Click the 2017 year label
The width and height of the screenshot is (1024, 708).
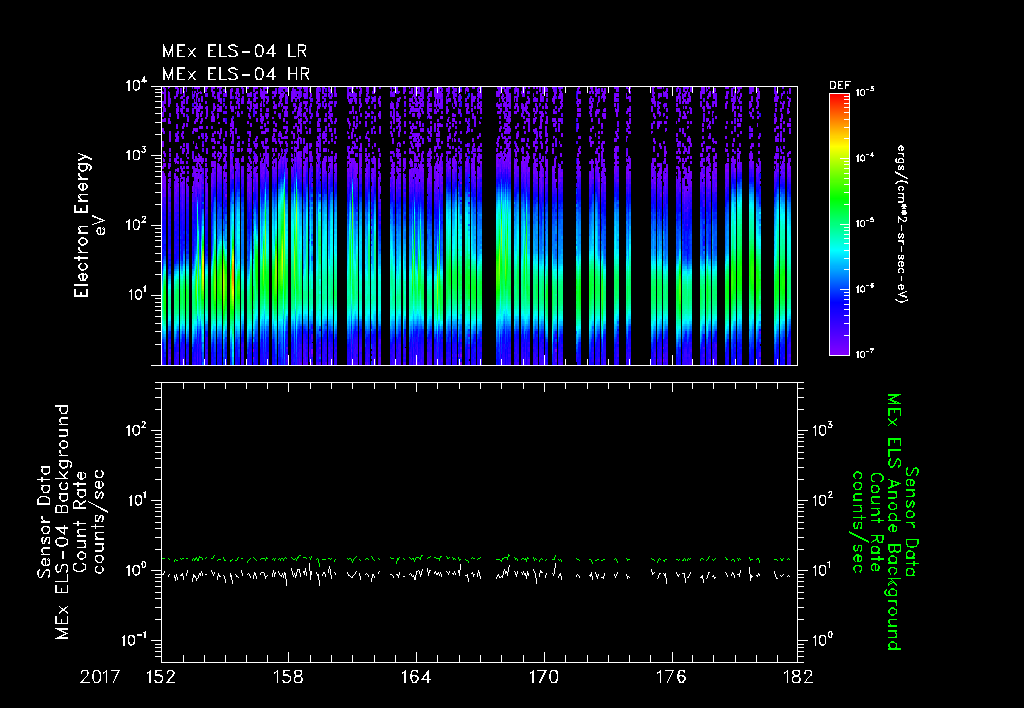[99, 678]
